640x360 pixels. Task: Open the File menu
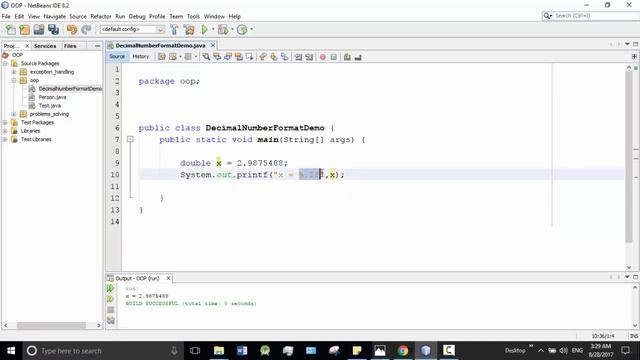6,16
